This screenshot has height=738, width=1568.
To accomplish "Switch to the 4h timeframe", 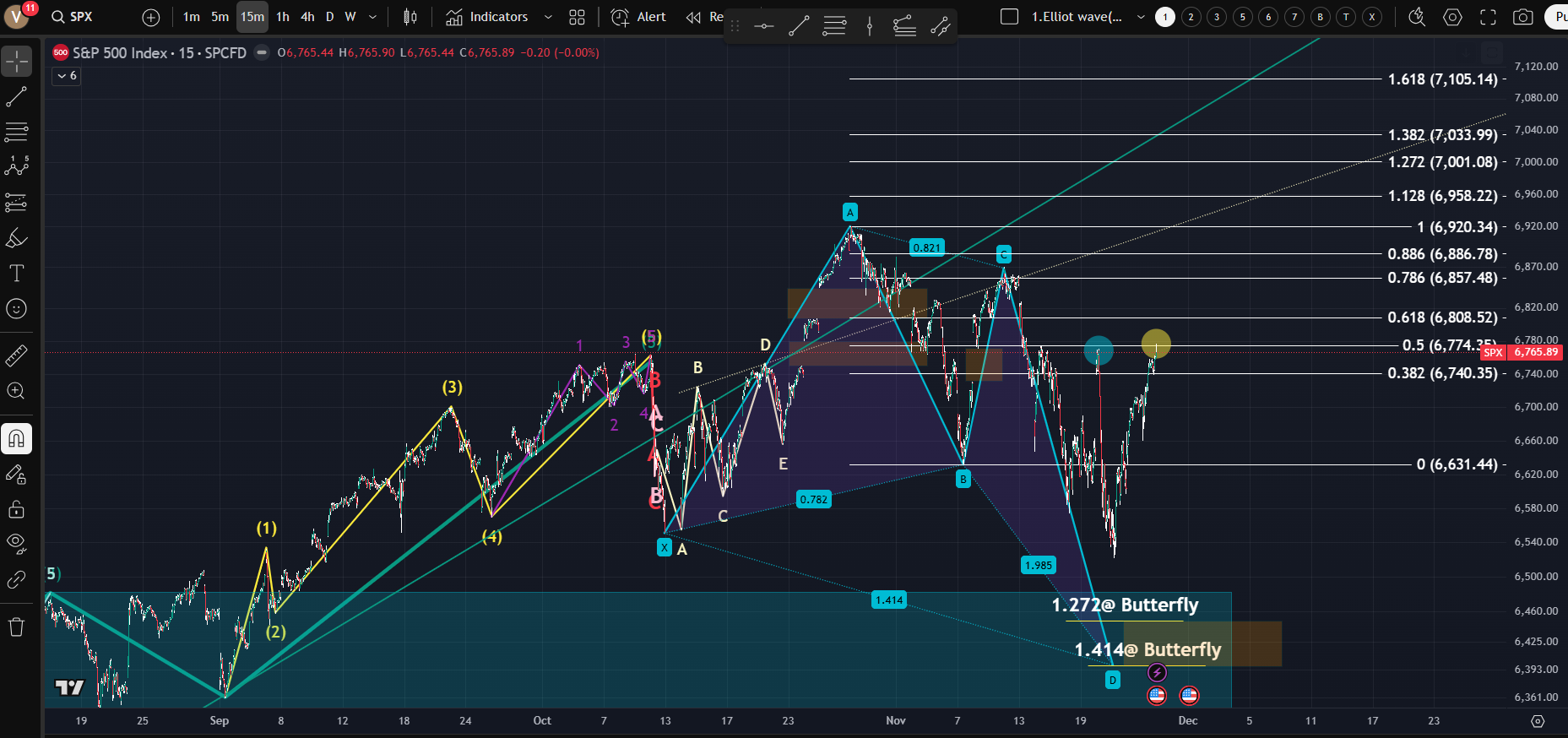I will coord(307,17).
